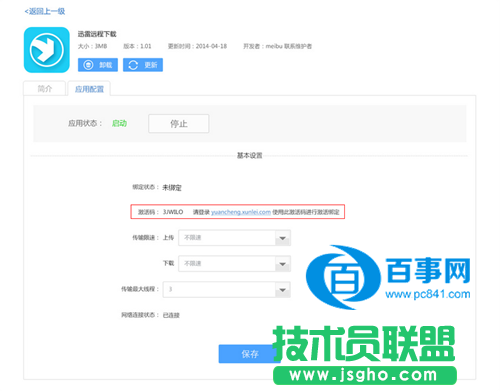Expand the 传输最大线程 dropdown
Image resolution: width=500 pixels, height=391 pixels.
(x=227, y=289)
